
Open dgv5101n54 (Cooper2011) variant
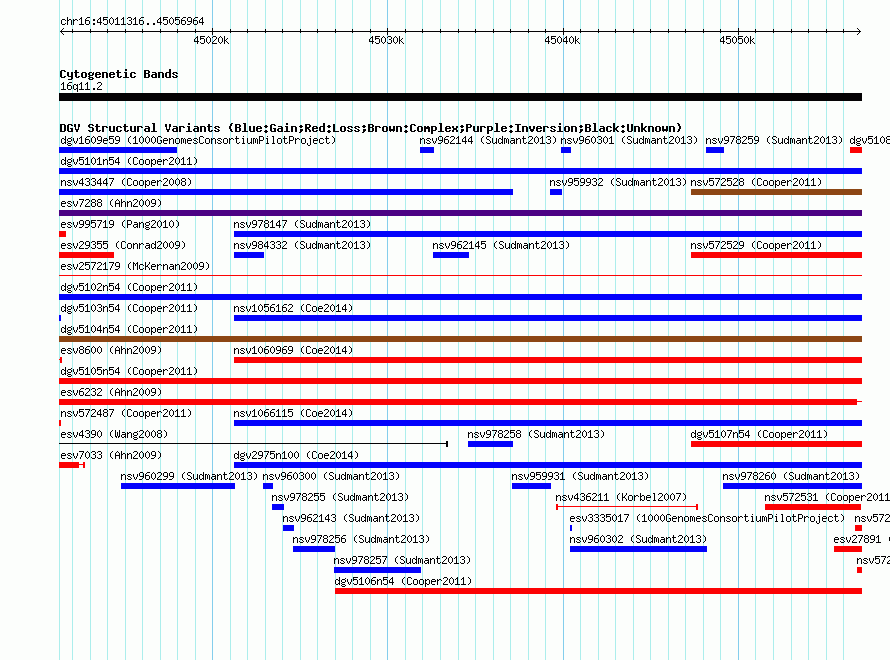129,161
